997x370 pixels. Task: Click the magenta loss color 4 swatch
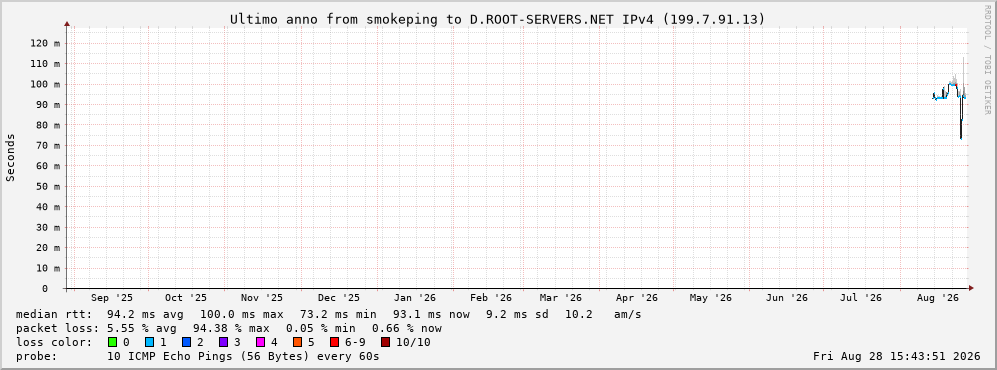(x=260, y=342)
